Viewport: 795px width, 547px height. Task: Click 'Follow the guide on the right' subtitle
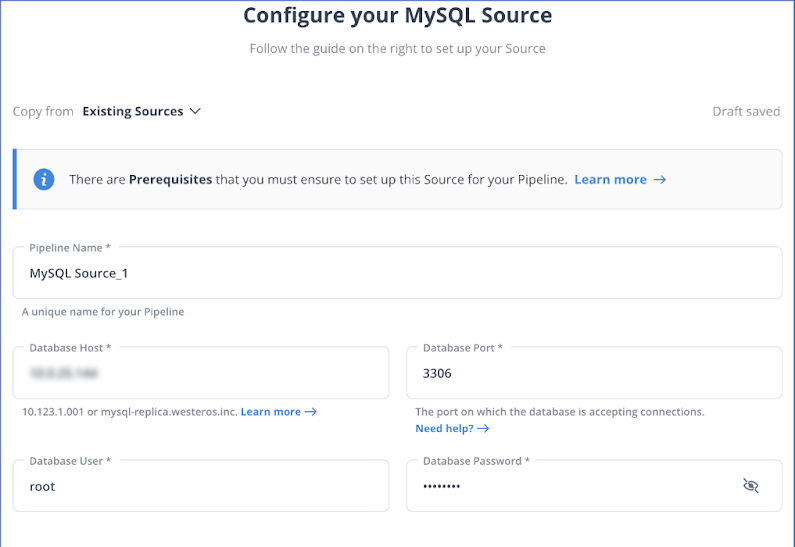pyautogui.click(x=398, y=49)
